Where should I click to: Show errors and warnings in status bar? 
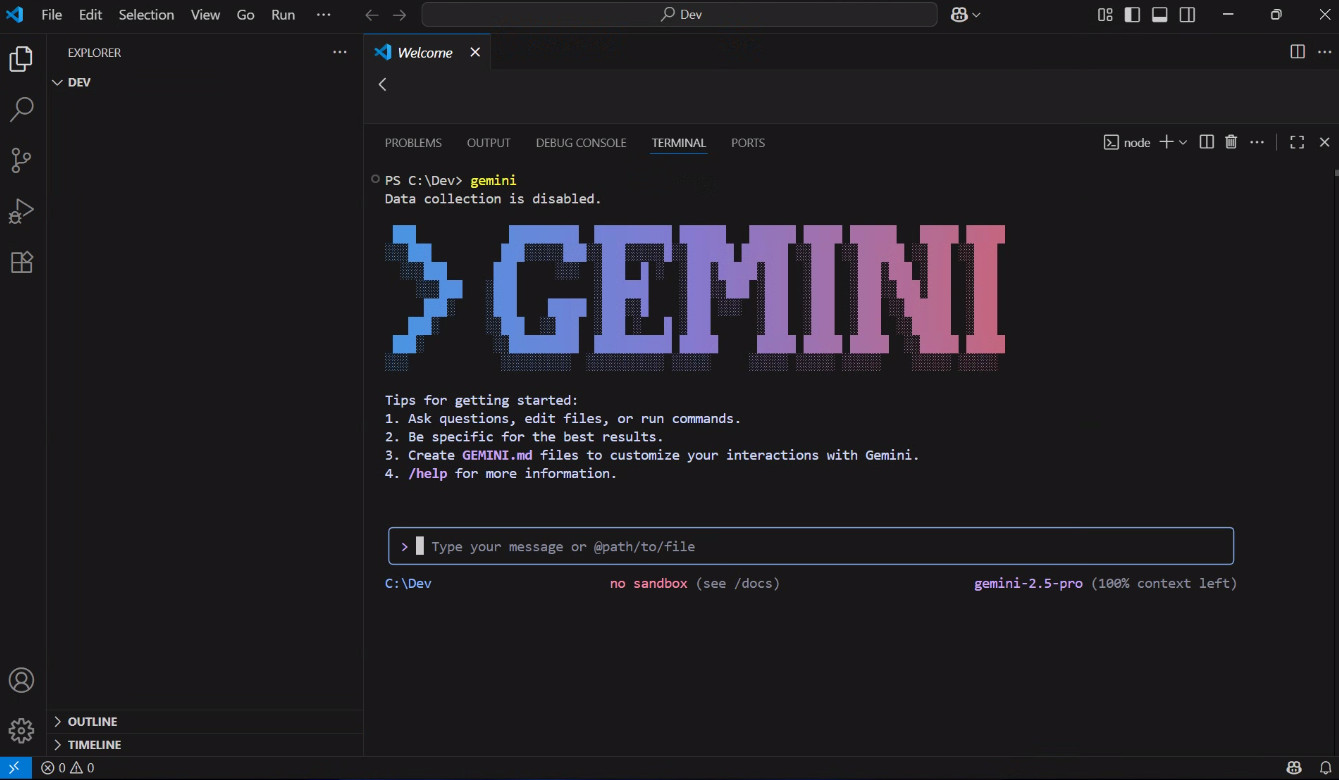tap(68, 768)
